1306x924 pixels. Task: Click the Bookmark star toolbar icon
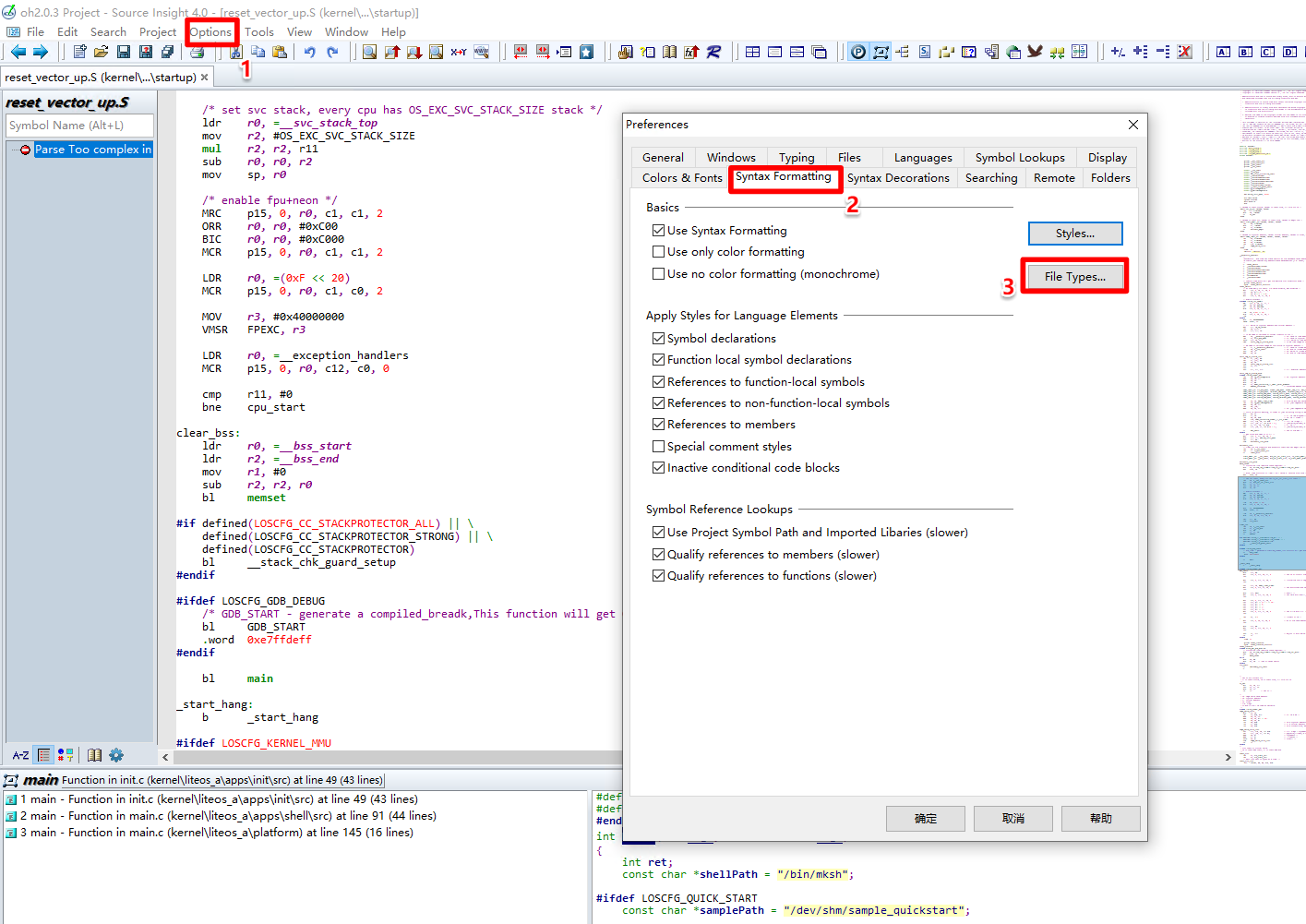(587, 53)
